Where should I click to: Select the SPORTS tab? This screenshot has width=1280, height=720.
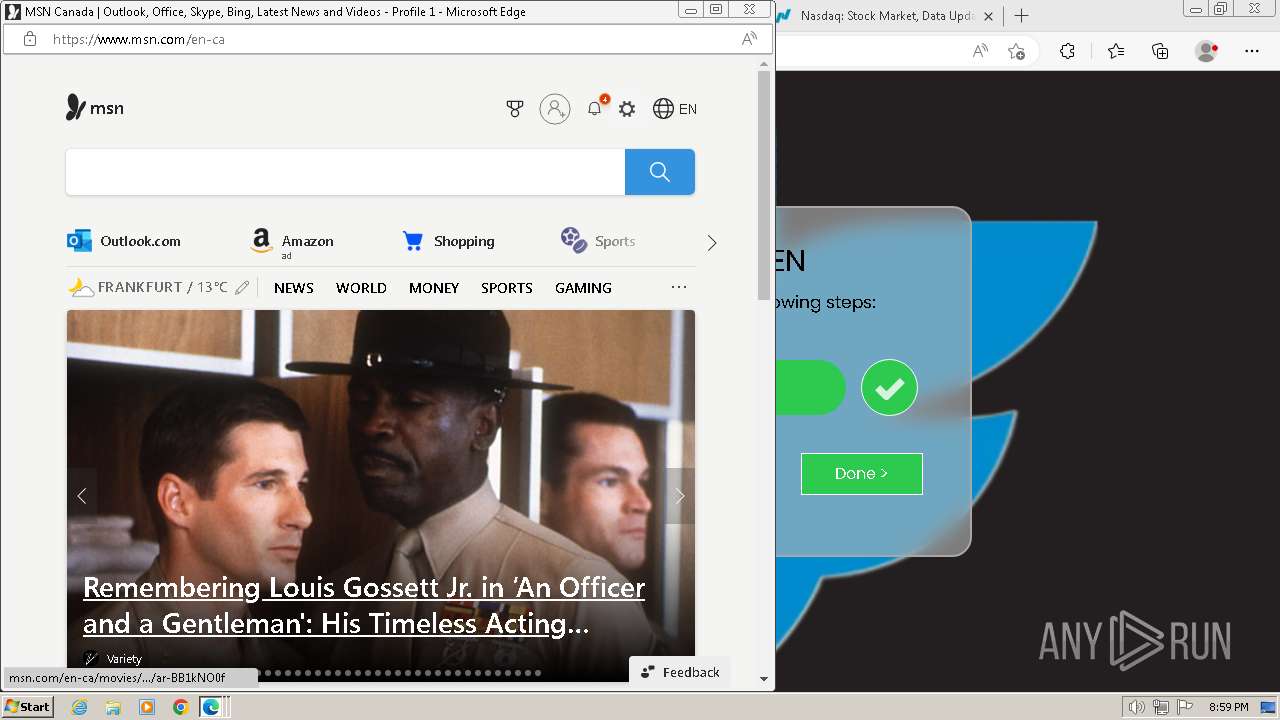tap(507, 288)
